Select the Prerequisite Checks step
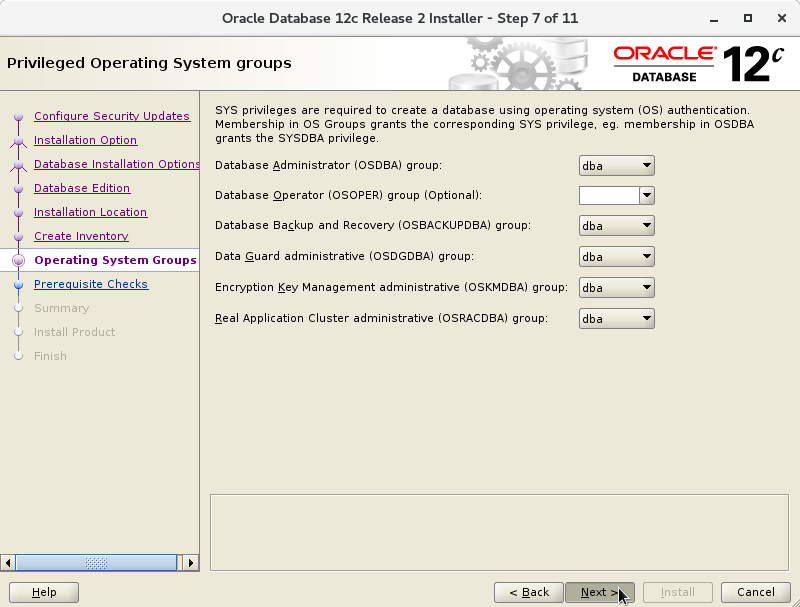This screenshot has width=800, height=607. 91,284
